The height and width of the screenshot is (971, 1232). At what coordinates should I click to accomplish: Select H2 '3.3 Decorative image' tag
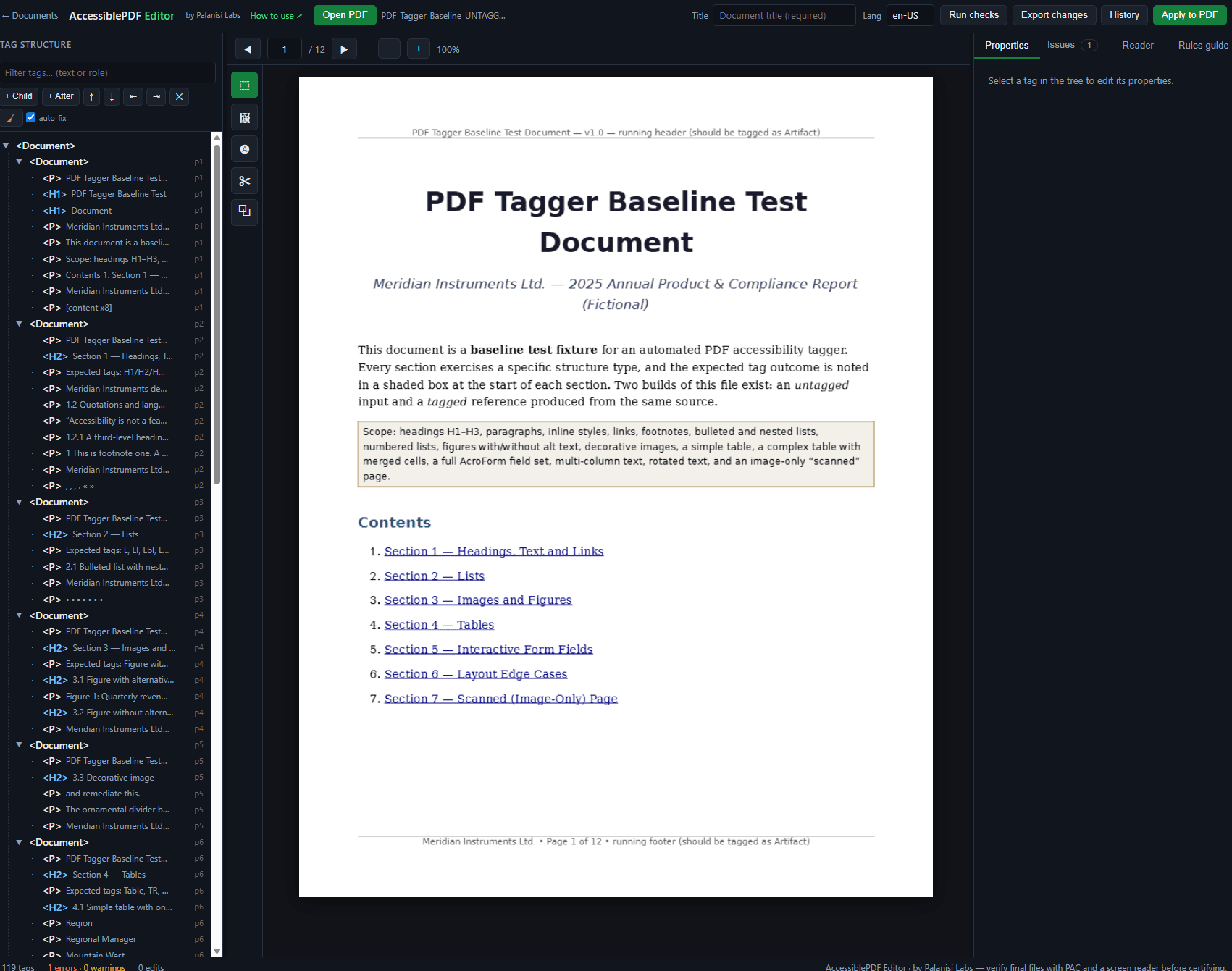(x=99, y=778)
